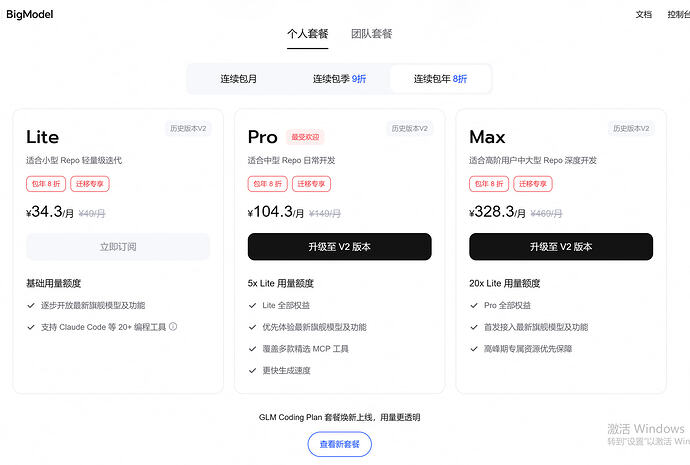
Task: Click the 最受欢迎 badge next to Pro
Action: (305, 137)
